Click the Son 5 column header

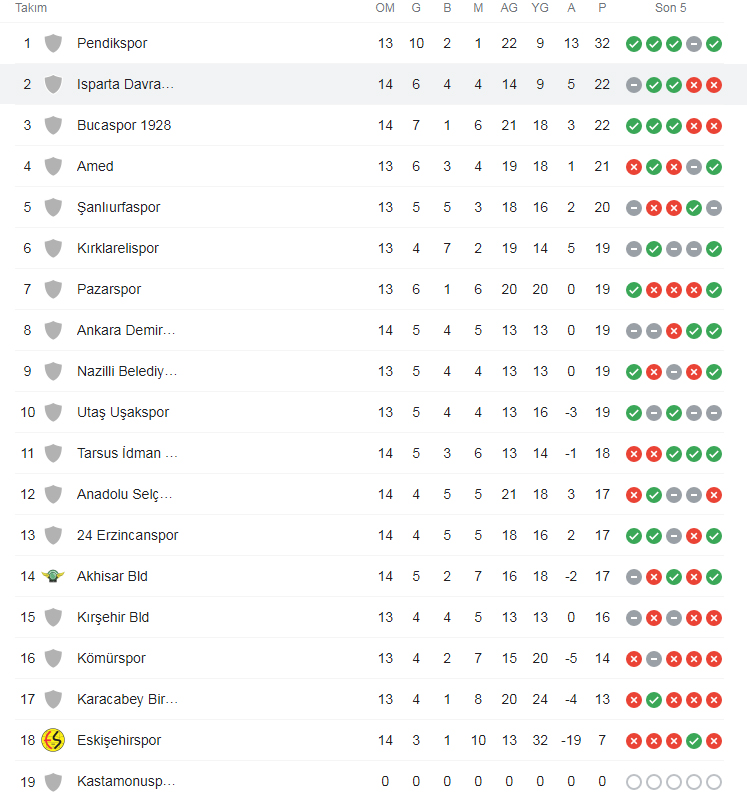pos(670,8)
